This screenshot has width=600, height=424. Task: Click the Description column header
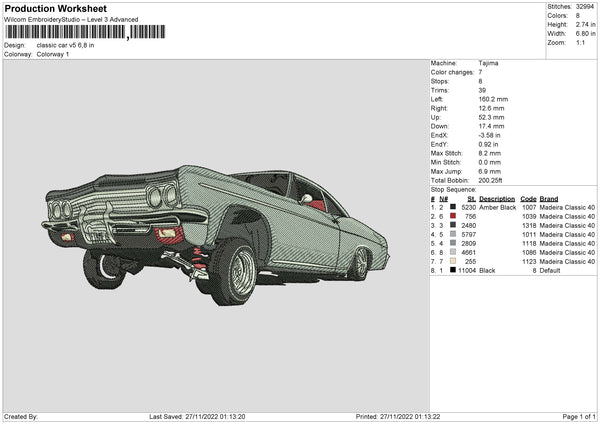(497, 198)
